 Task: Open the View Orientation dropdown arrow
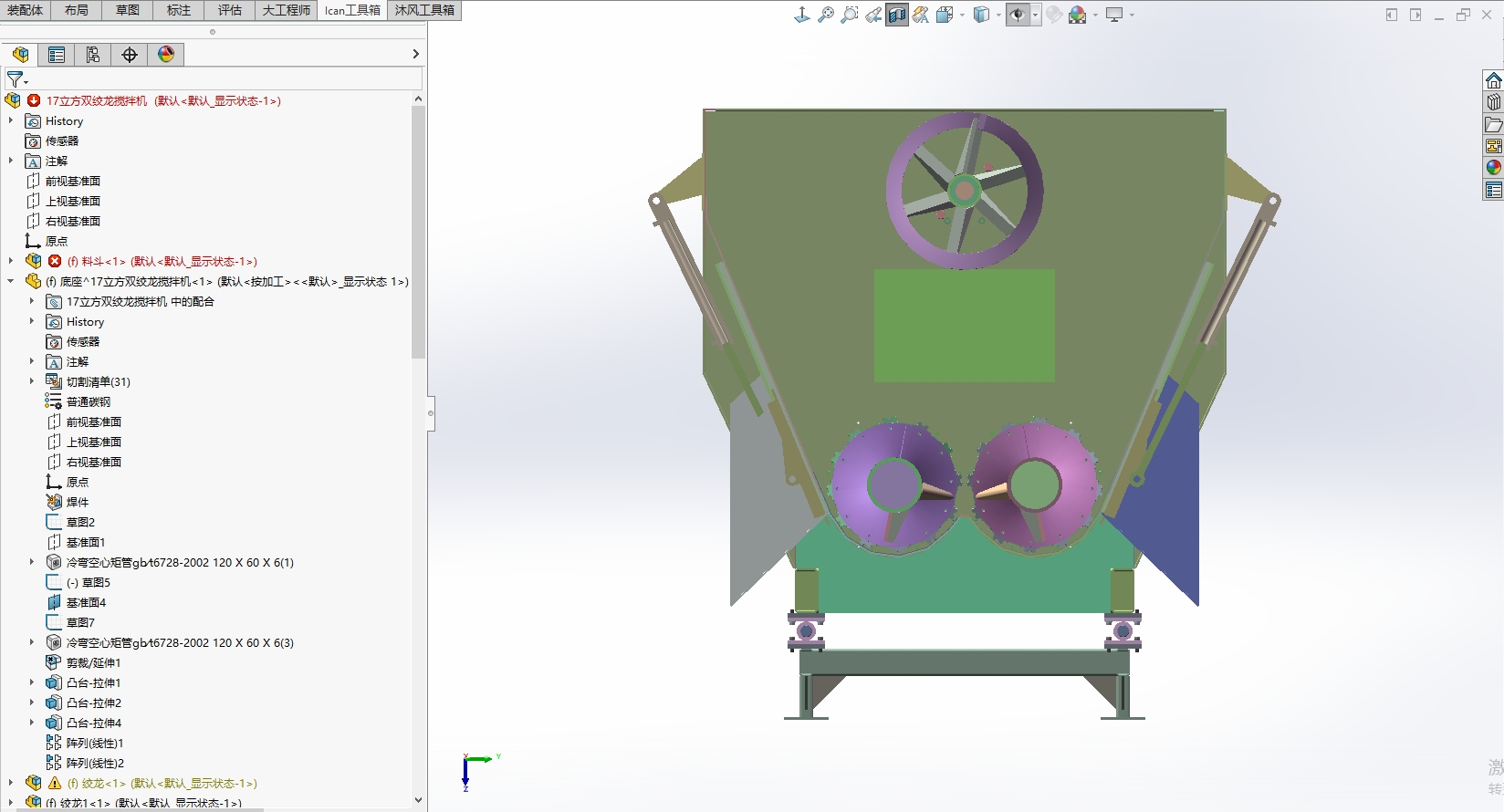tap(962, 15)
